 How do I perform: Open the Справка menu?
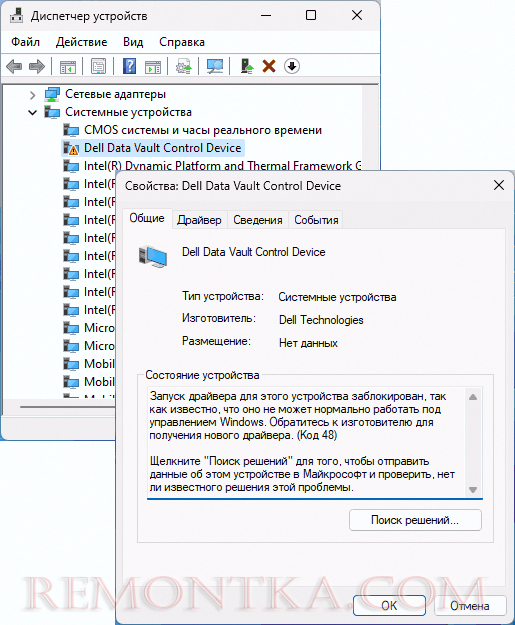point(182,42)
